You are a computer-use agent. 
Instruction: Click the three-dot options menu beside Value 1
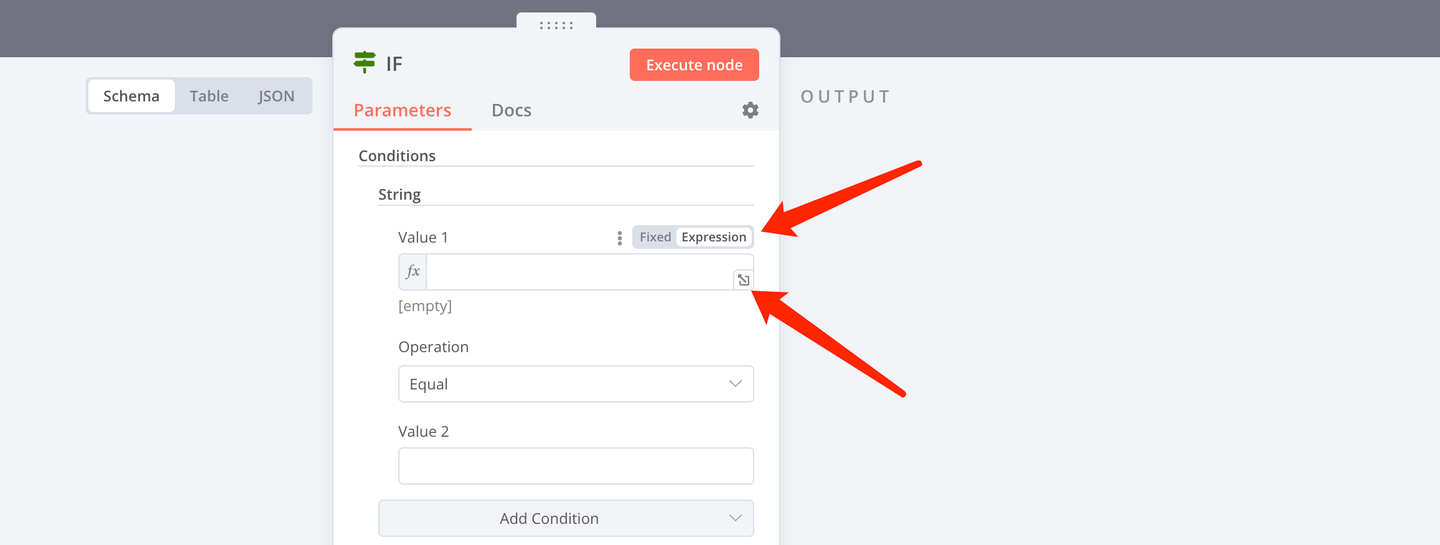(x=620, y=238)
